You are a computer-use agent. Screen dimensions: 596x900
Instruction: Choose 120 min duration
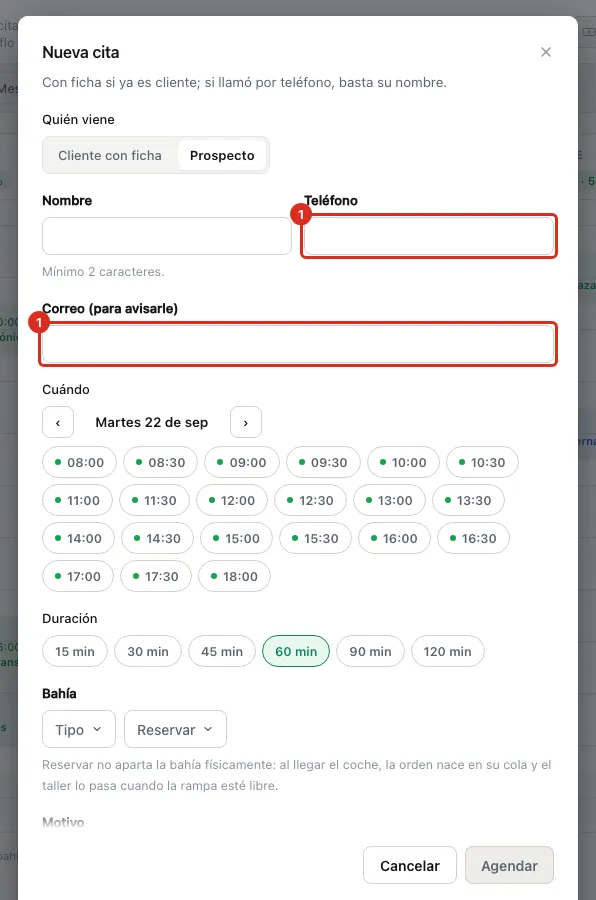(x=448, y=651)
